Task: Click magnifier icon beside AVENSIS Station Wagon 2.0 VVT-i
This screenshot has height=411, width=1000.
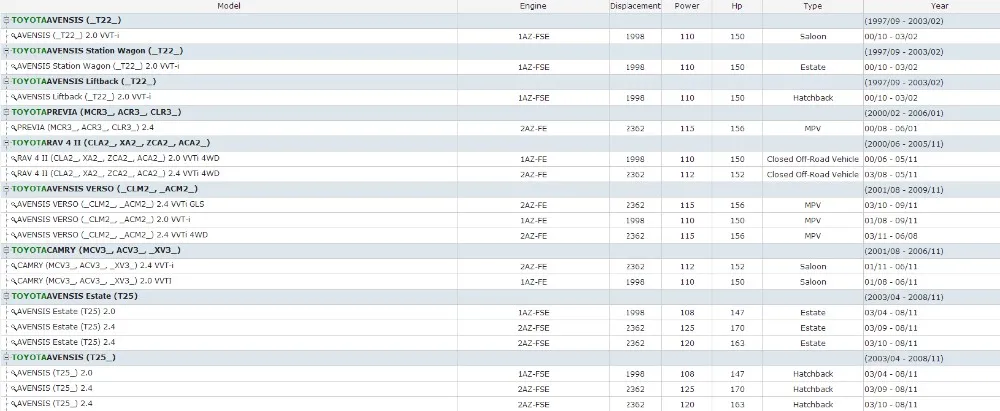Action: click(14, 66)
